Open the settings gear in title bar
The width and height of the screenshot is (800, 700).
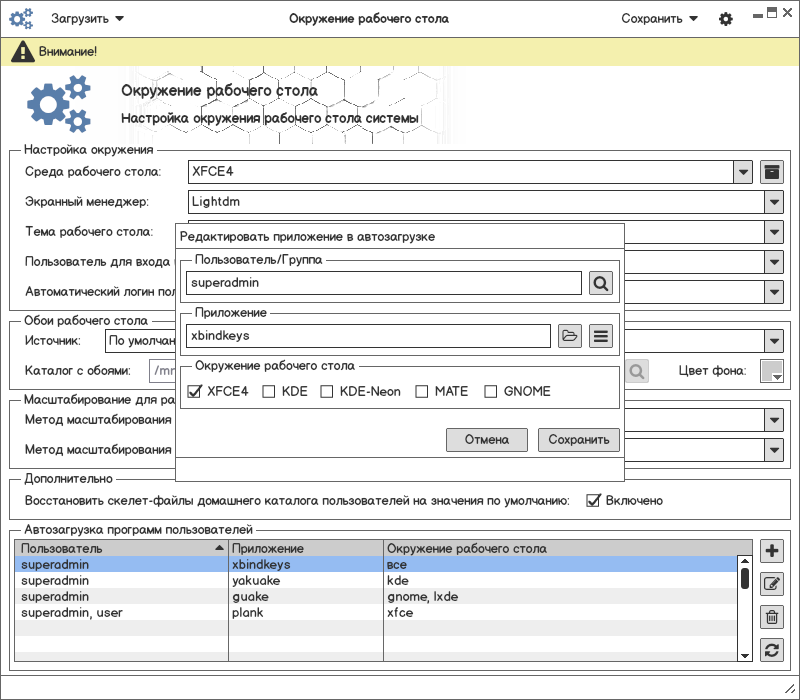point(726,19)
